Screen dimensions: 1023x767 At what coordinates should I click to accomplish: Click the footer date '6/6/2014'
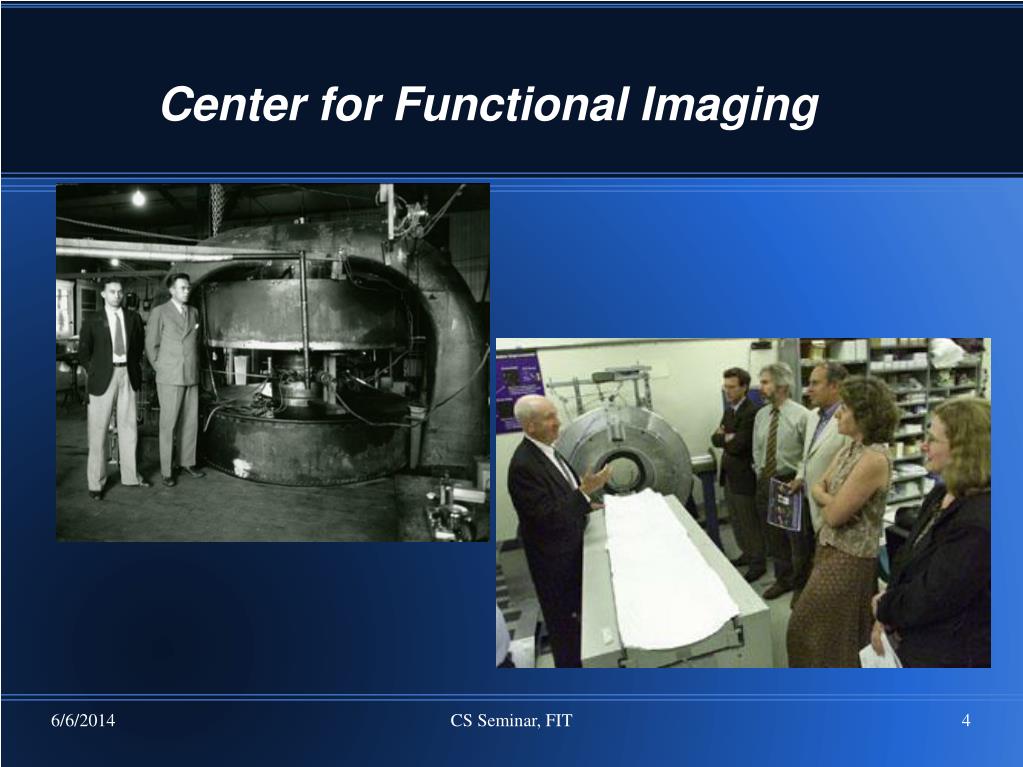coord(83,720)
